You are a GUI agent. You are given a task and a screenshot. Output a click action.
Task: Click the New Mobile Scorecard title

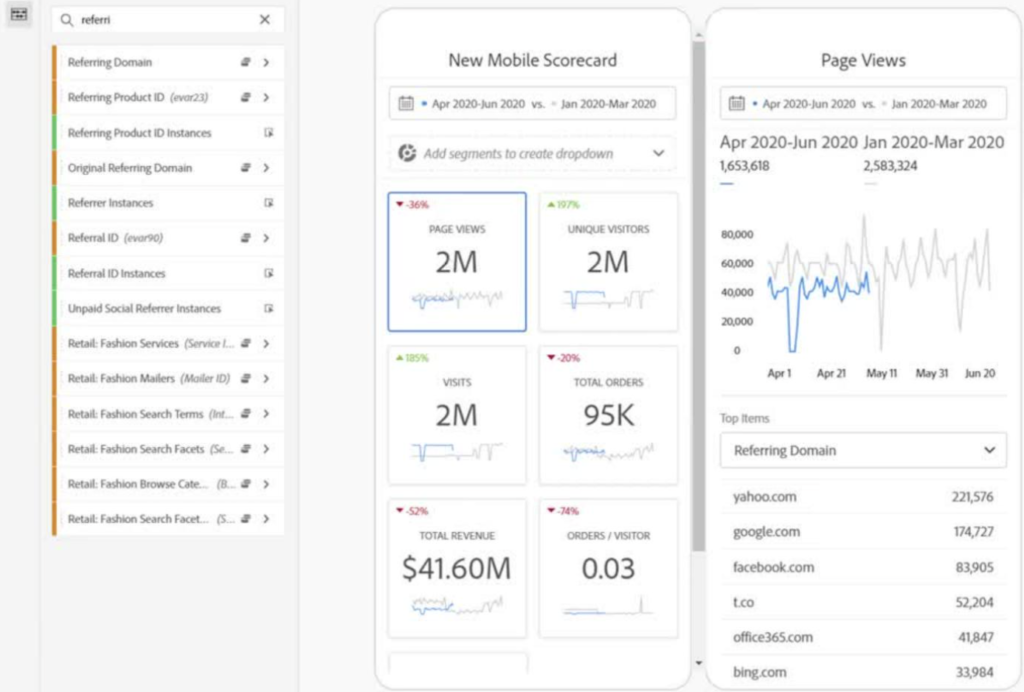click(532, 60)
